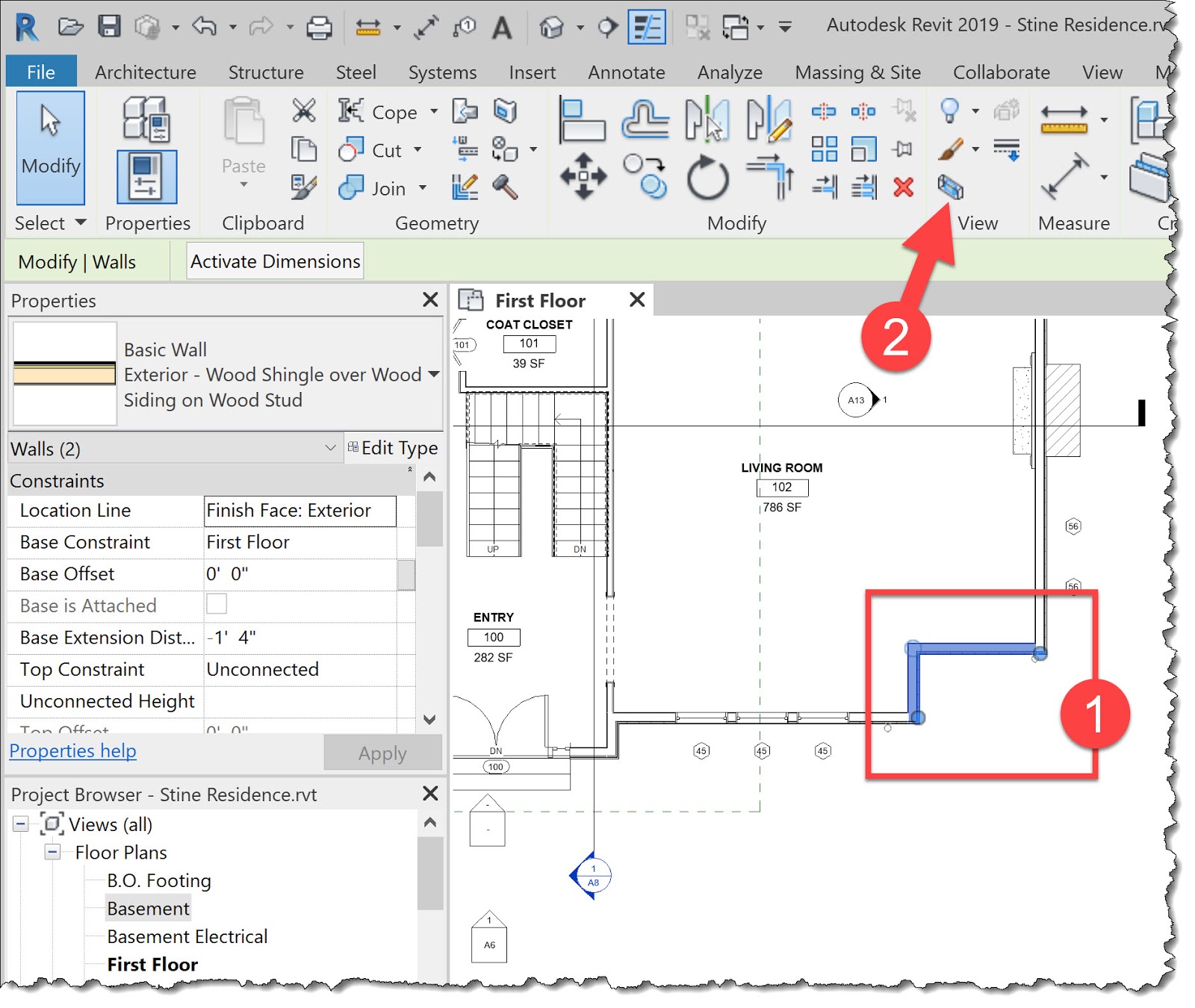This screenshot has height=1008, width=1195.
Task: Select the Mirror Pick Axis icon
Action: [x=707, y=119]
